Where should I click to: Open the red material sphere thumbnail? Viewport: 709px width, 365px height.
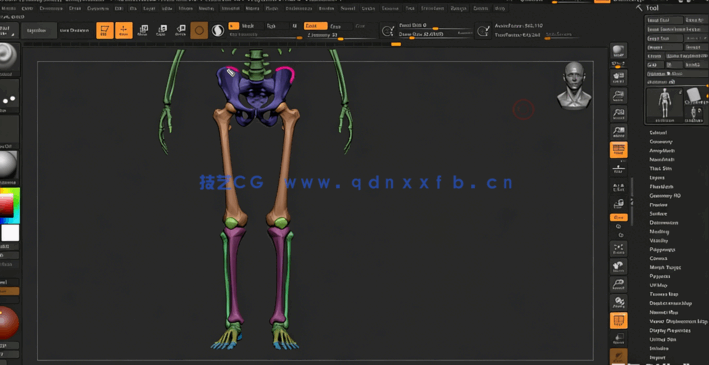coord(8,323)
